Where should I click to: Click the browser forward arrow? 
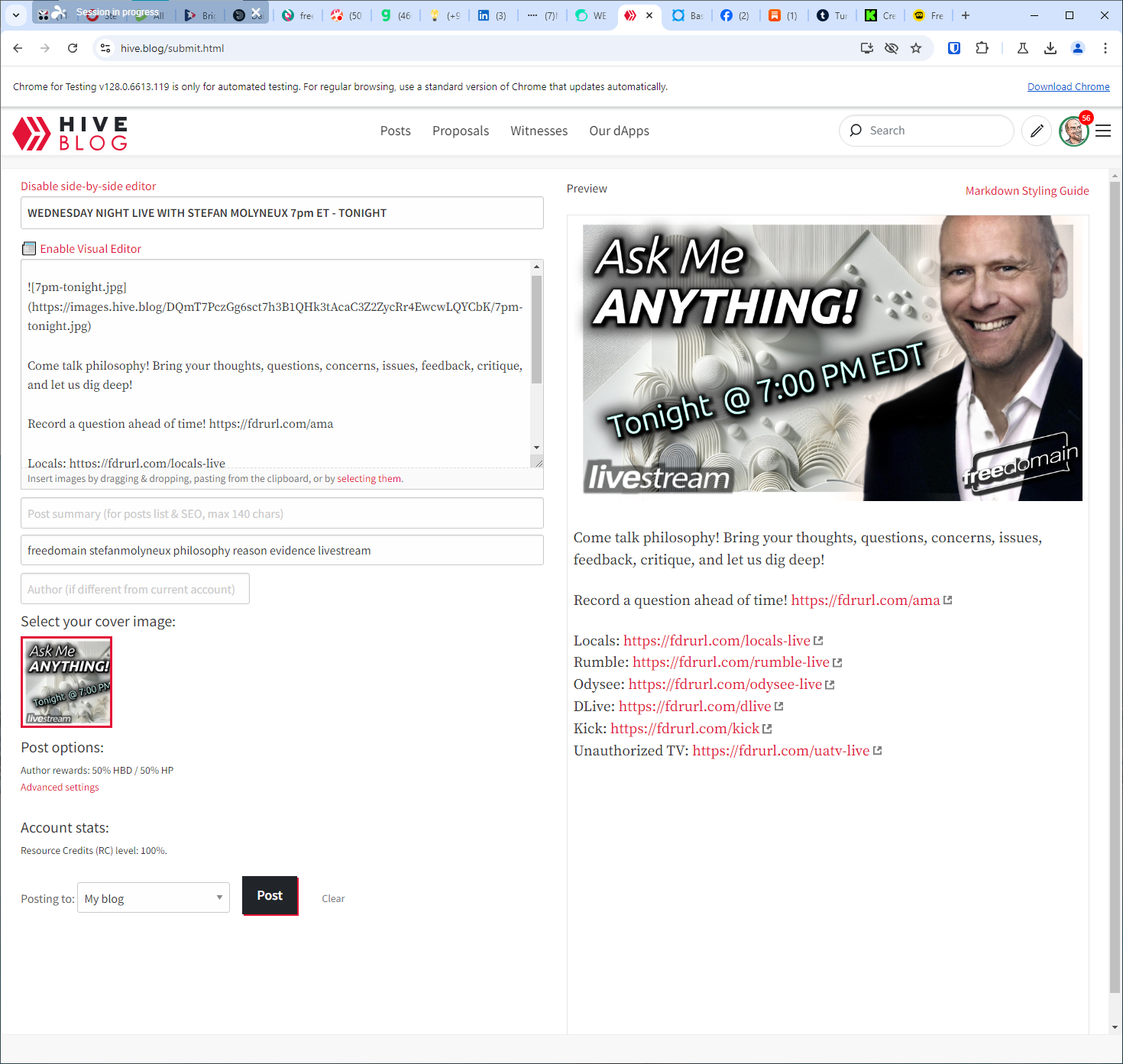click(45, 48)
